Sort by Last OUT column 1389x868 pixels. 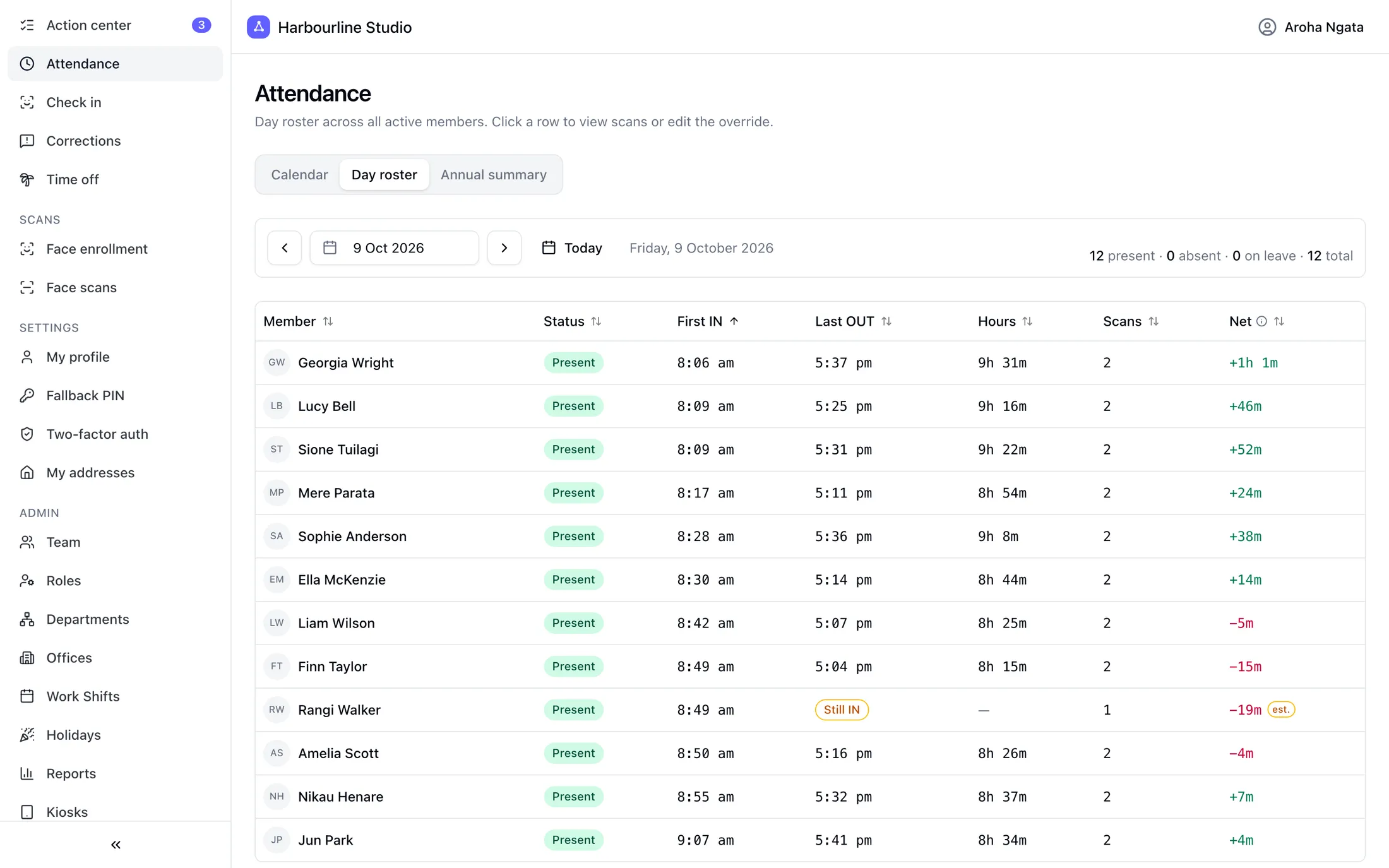pos(853,321)
